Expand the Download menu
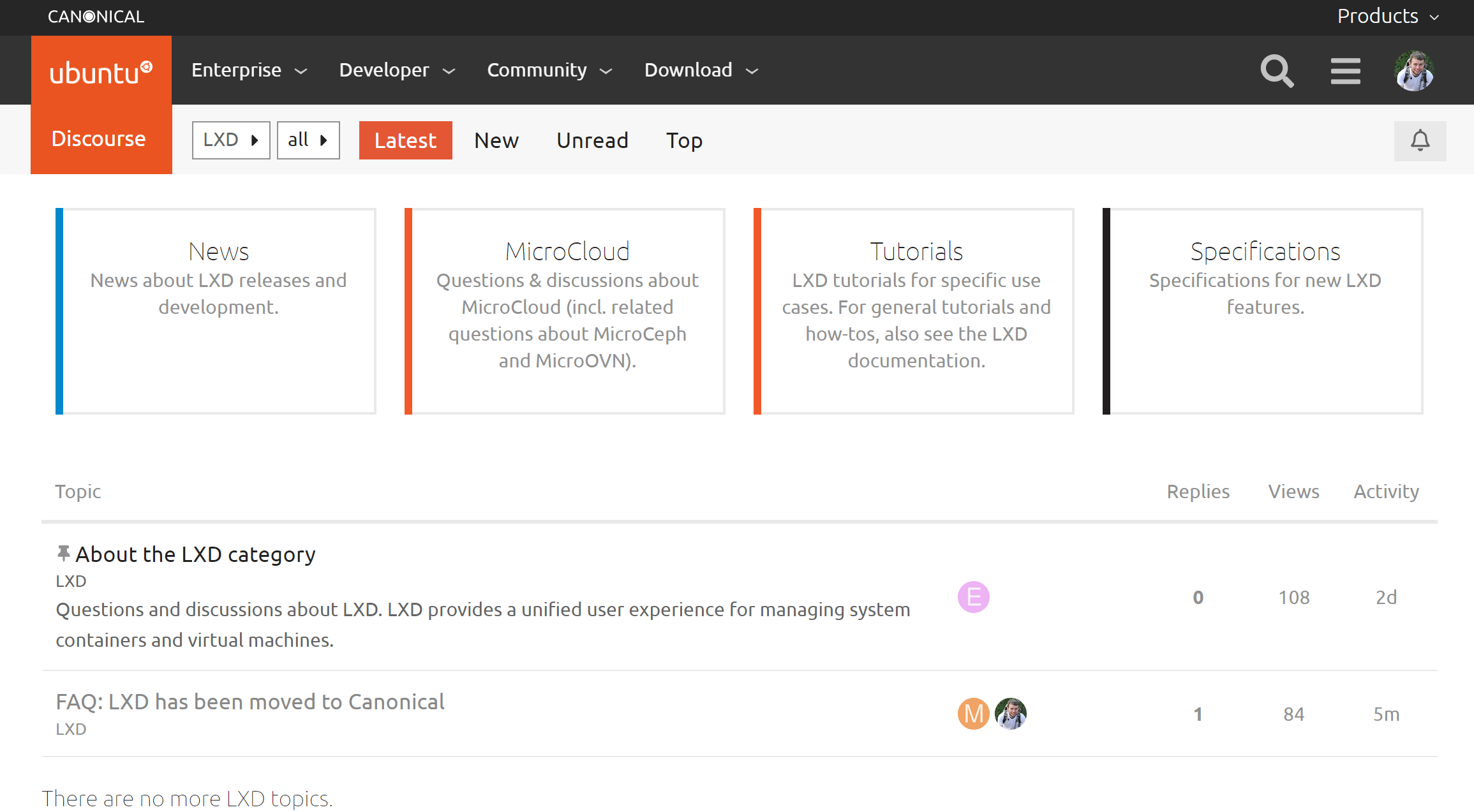Image resolution: width=1474 pixels, height=812 pixels. point(701,70)
